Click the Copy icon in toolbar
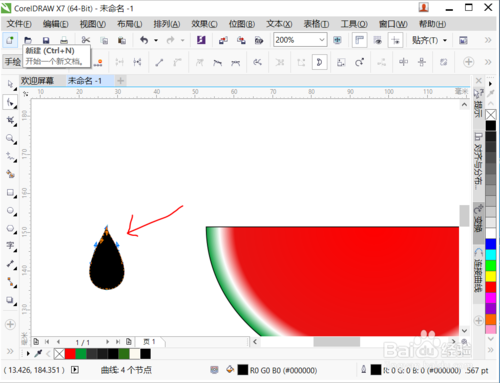This screenshot has width=500, height=383. coord(104,40)
